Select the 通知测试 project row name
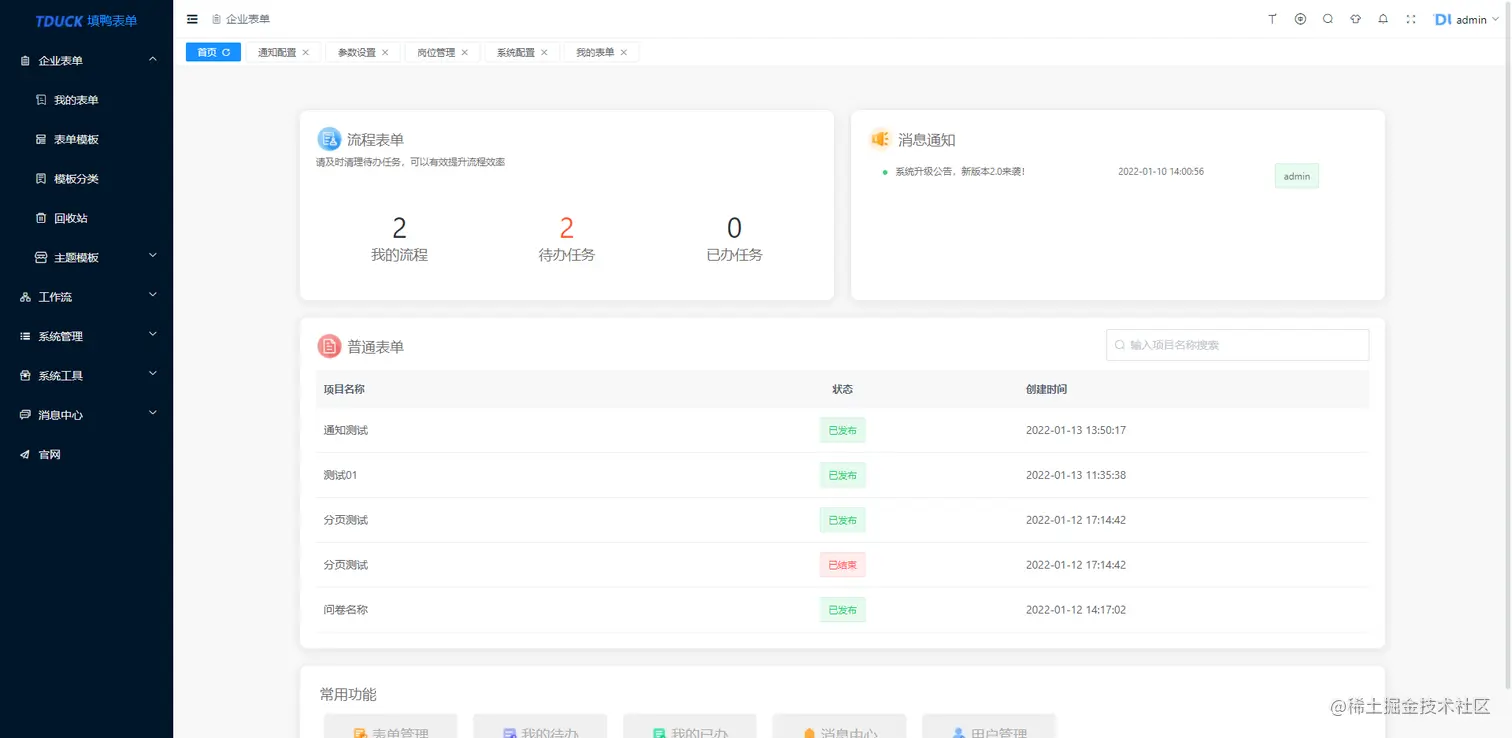 pos(346,430)
